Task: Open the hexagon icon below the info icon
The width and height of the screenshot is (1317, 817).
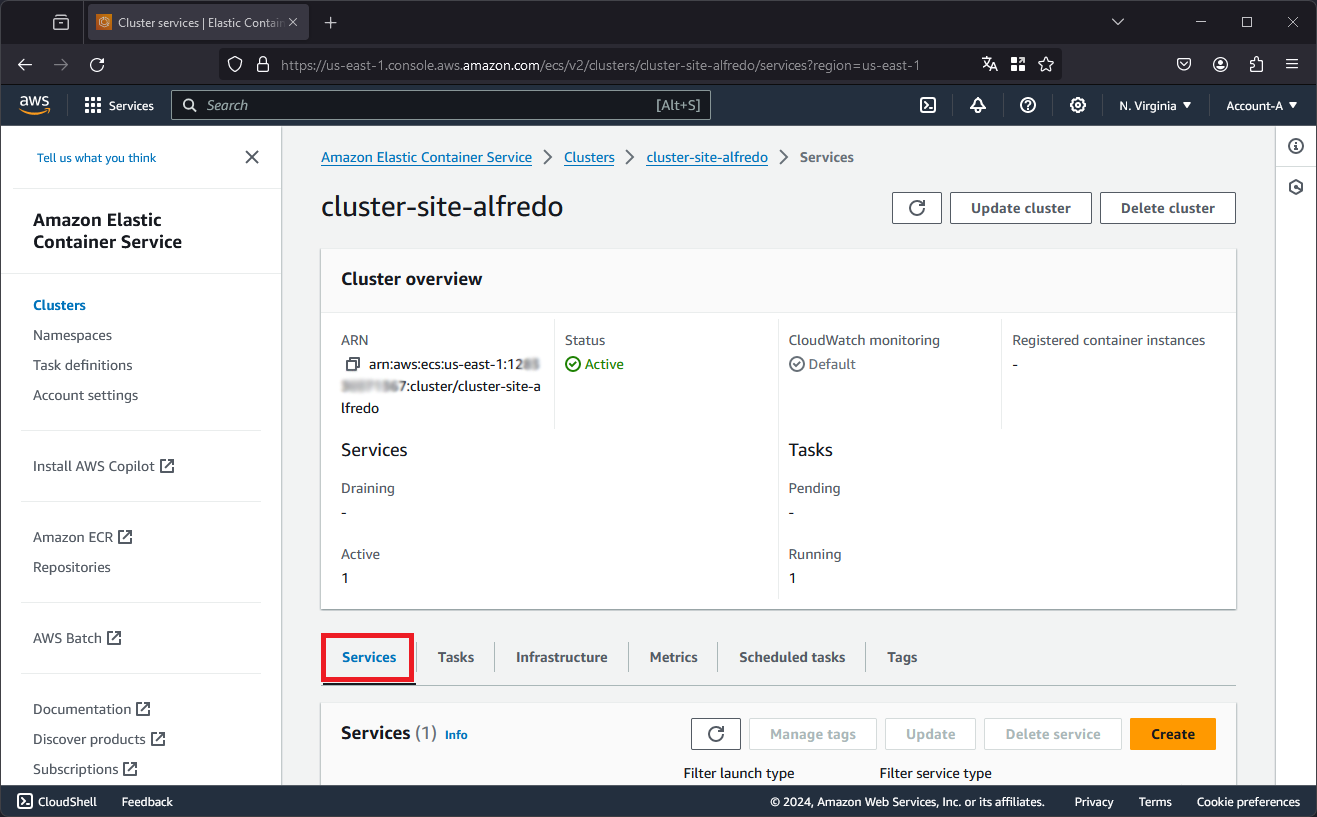Action: pos(1296,187)
